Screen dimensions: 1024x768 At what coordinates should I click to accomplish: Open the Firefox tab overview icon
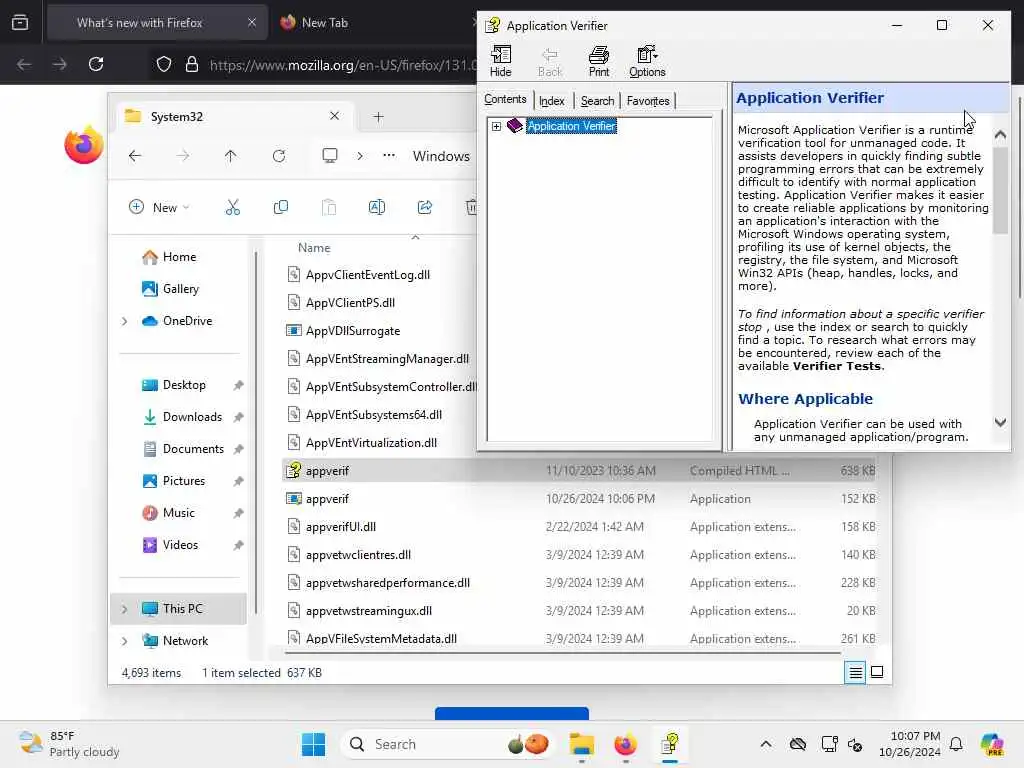click(x=20, y=23)
